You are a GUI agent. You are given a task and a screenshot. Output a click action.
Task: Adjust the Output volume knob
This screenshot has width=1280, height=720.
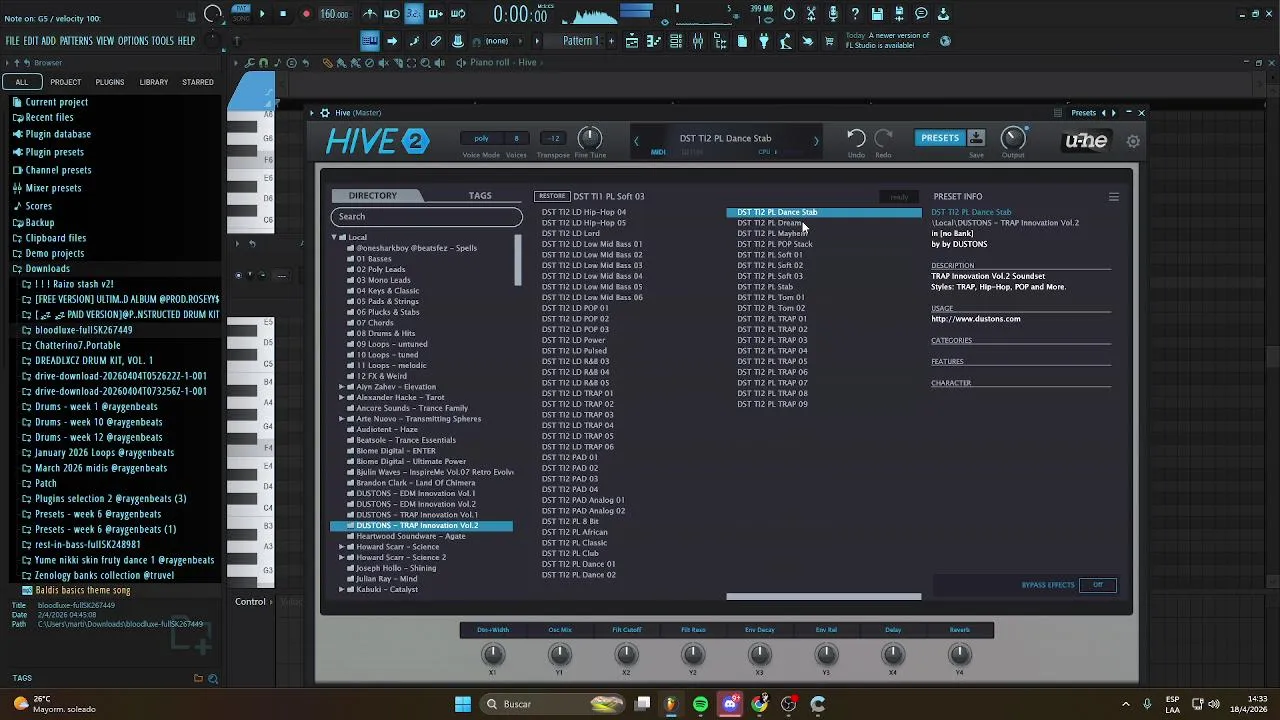(1013, 137)
